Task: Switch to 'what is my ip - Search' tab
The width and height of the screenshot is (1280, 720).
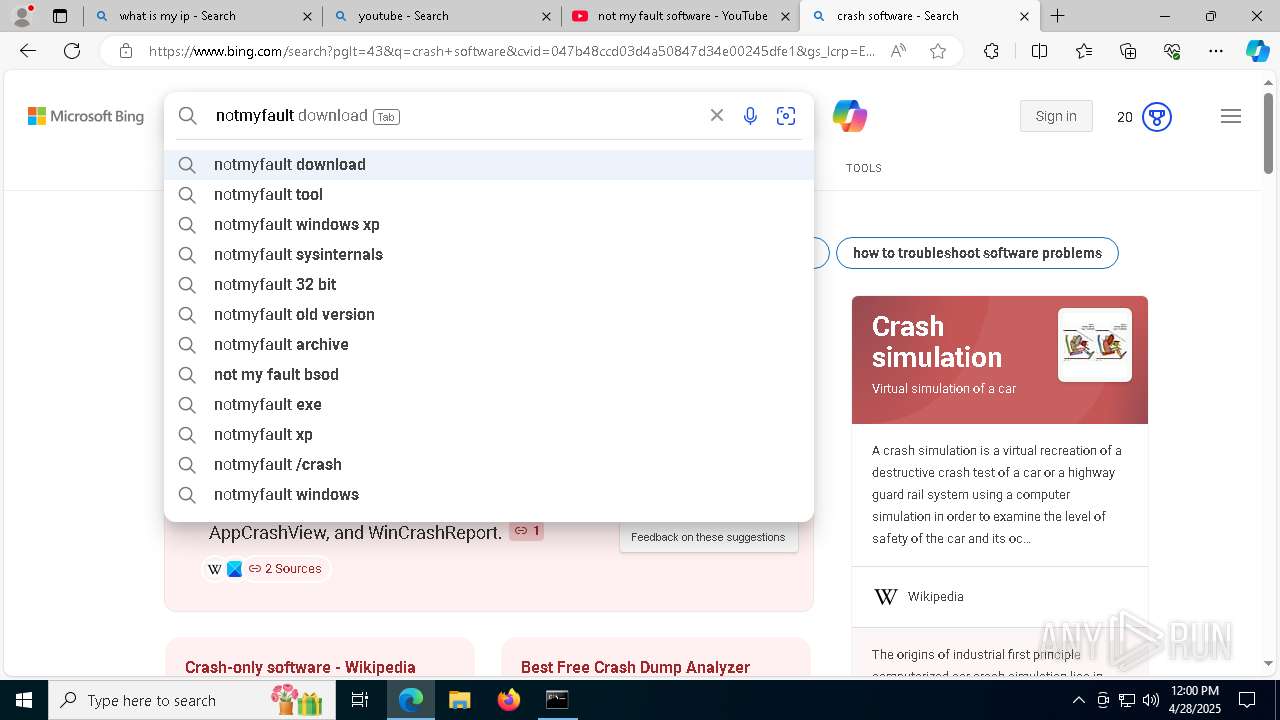Action: coord(203,16)
